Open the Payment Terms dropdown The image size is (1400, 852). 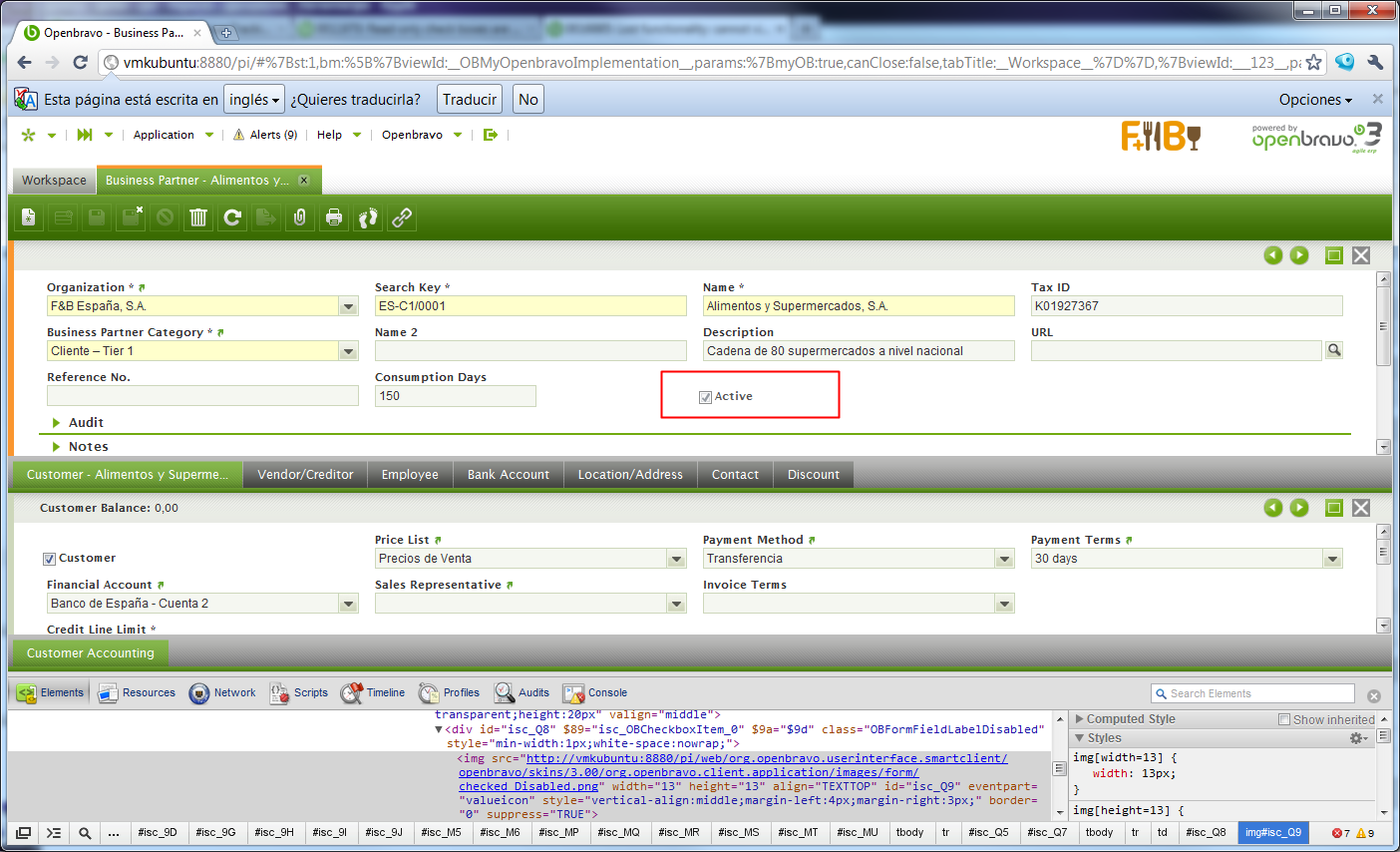tap(1332, 559)
